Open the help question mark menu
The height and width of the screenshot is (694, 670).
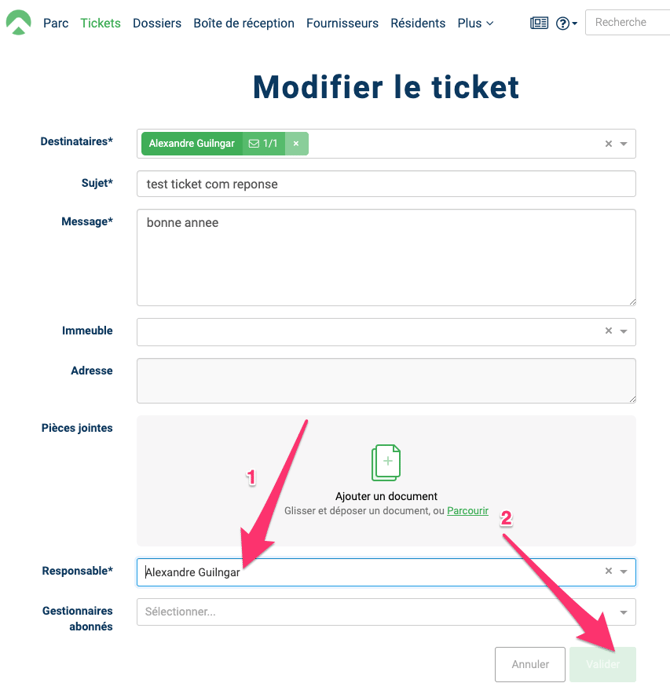[565, 23]
